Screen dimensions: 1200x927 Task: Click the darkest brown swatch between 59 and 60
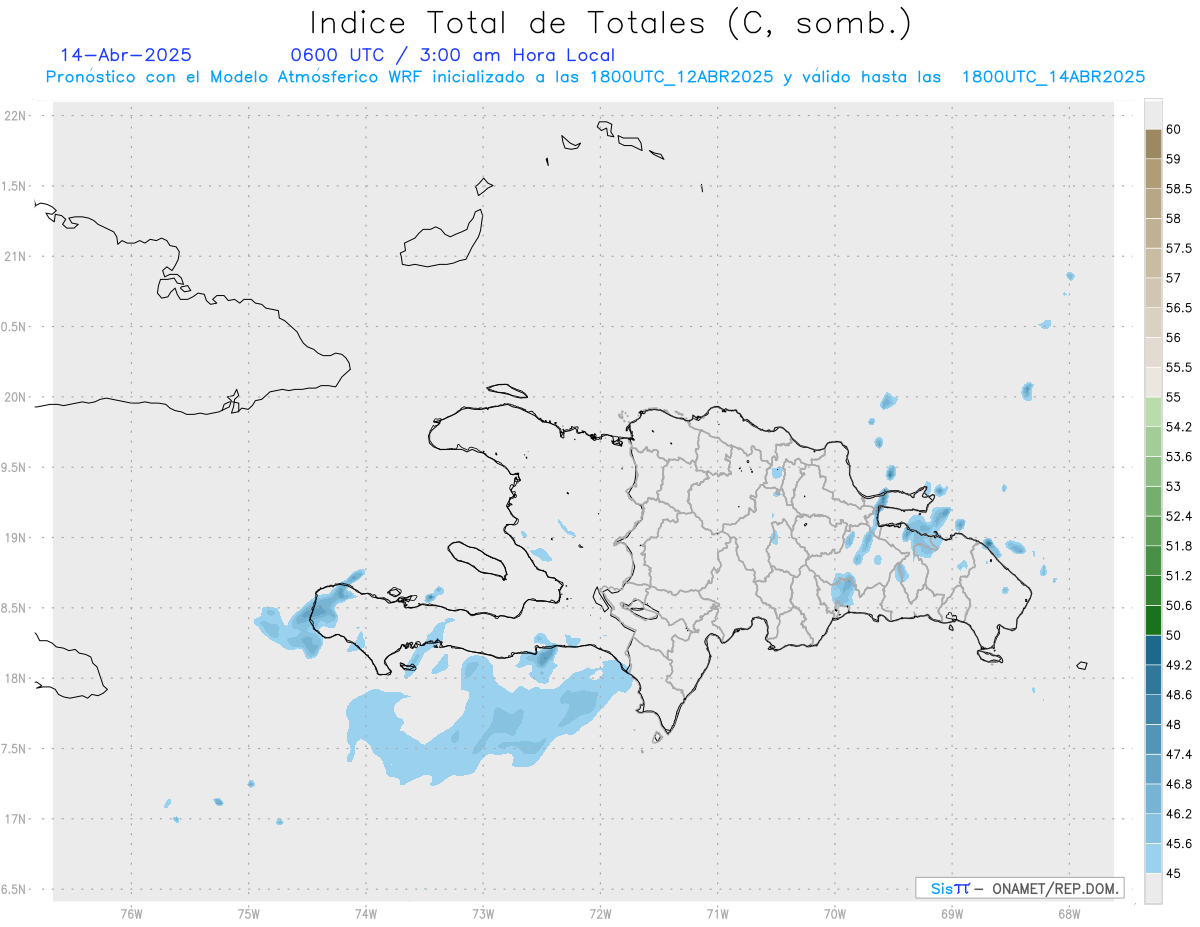tap(1153, 144)
